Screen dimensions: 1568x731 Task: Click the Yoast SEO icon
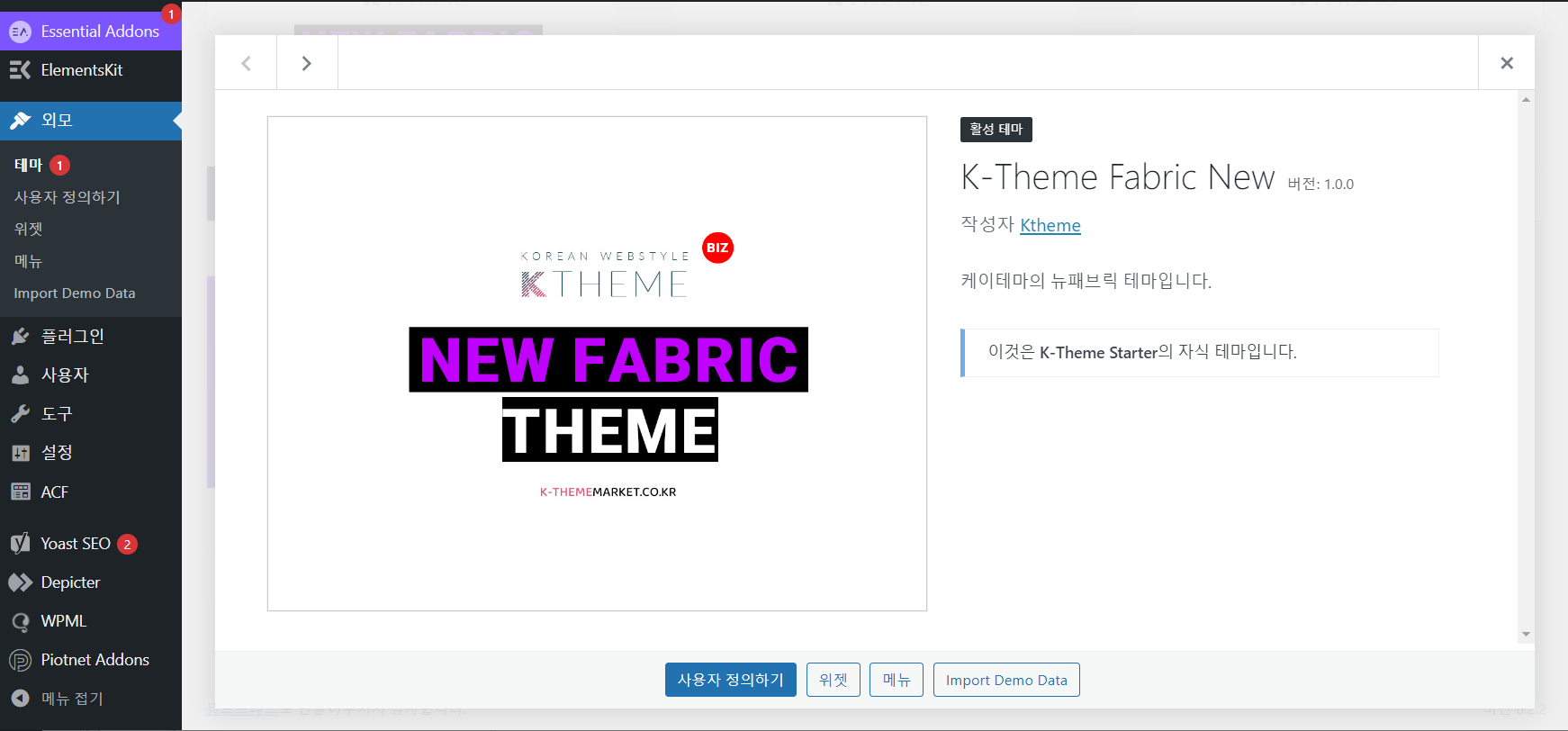tap(20, 544)
